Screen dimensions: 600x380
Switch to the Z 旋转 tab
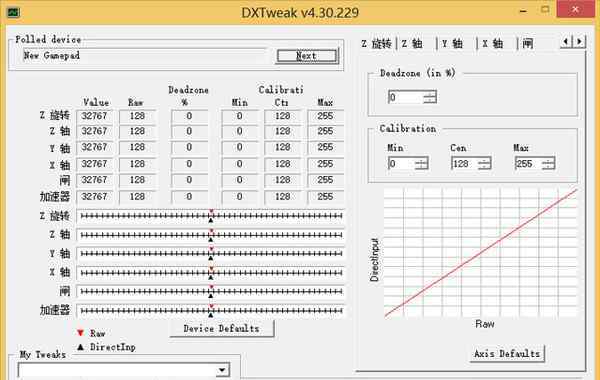pyautogui.click(x=377, y=44)
